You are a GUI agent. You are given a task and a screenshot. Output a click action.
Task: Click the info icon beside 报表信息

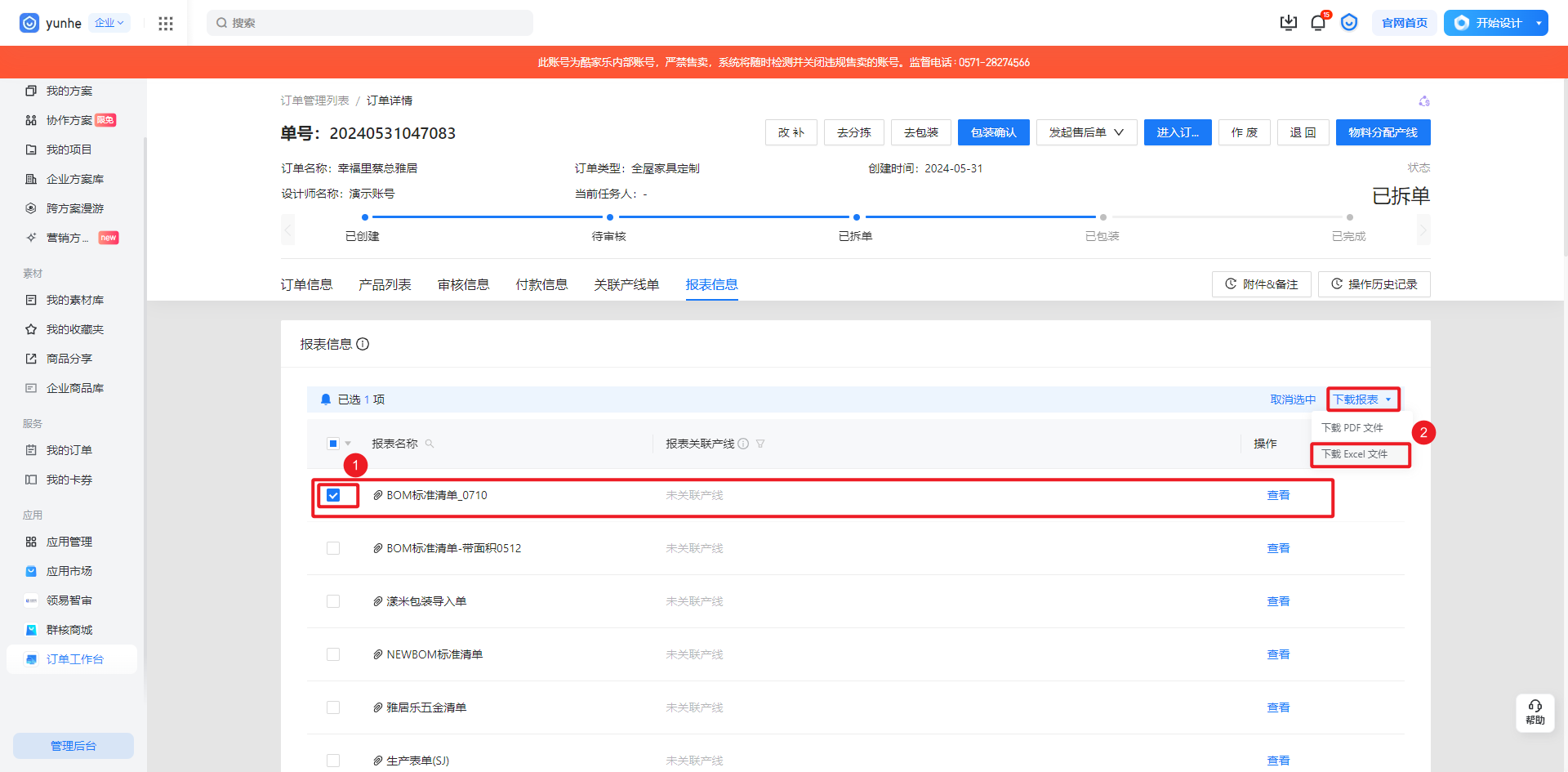[363, 344]
